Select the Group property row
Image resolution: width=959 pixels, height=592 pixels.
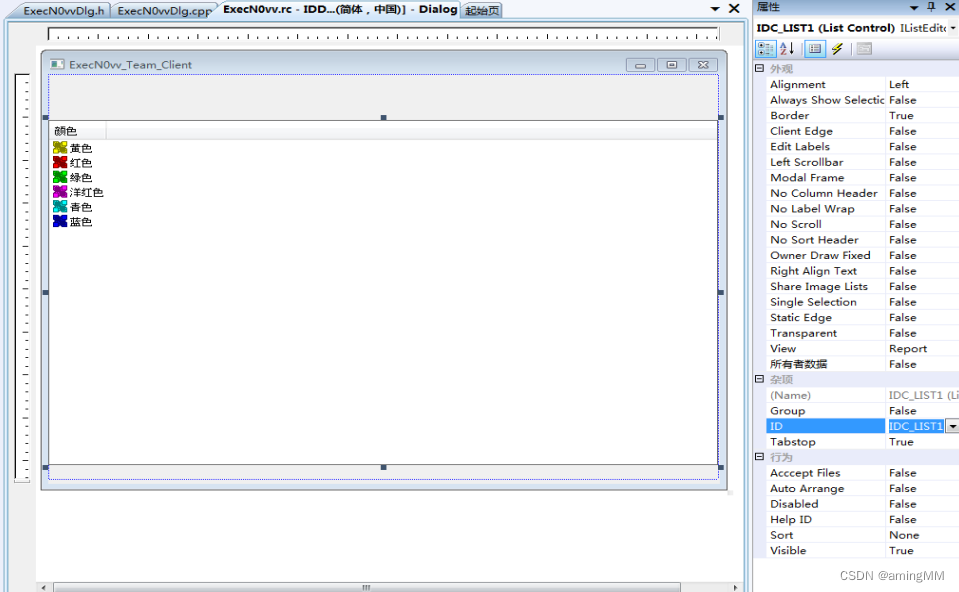point(862,410)
